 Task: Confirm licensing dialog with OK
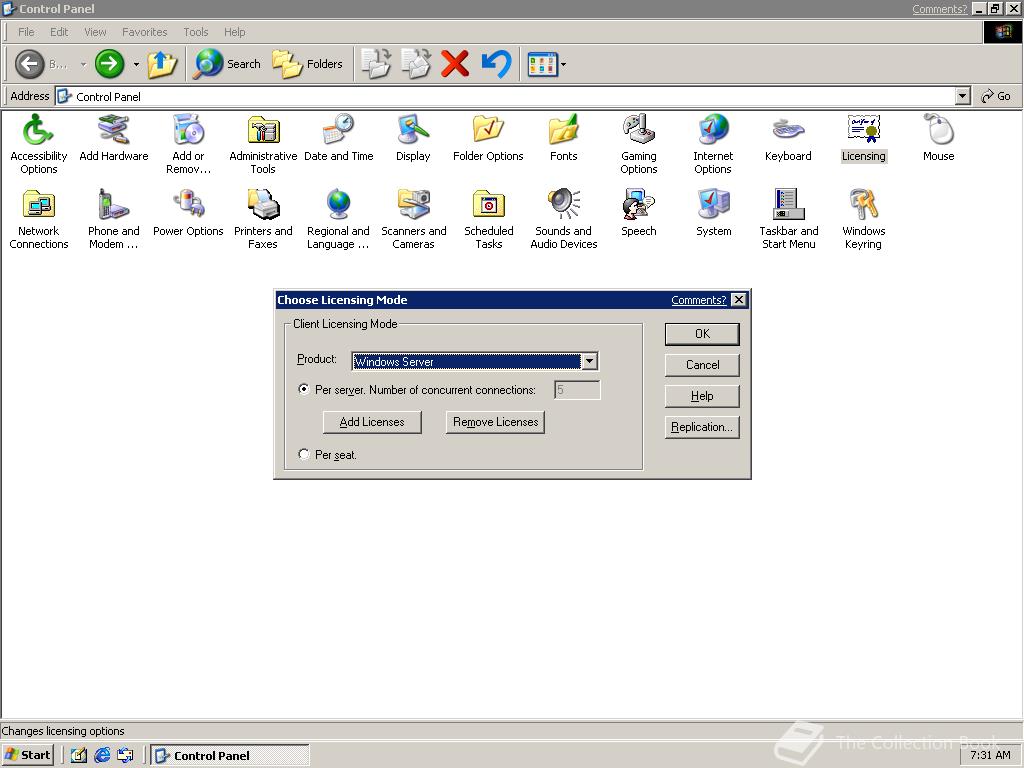(702, 334)
